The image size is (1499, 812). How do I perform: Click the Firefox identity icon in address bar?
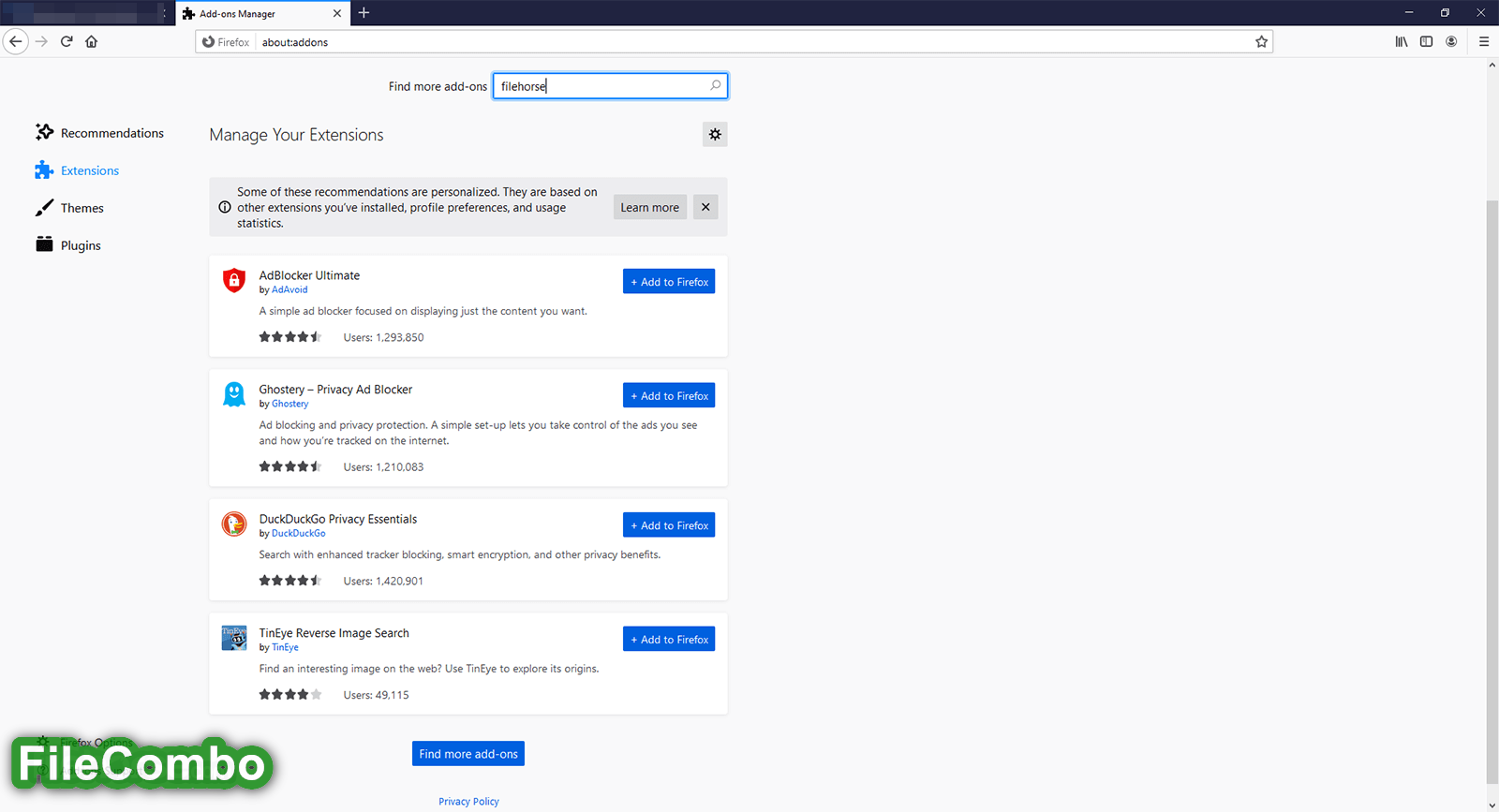pyautogui.click(x=226, y=42)
